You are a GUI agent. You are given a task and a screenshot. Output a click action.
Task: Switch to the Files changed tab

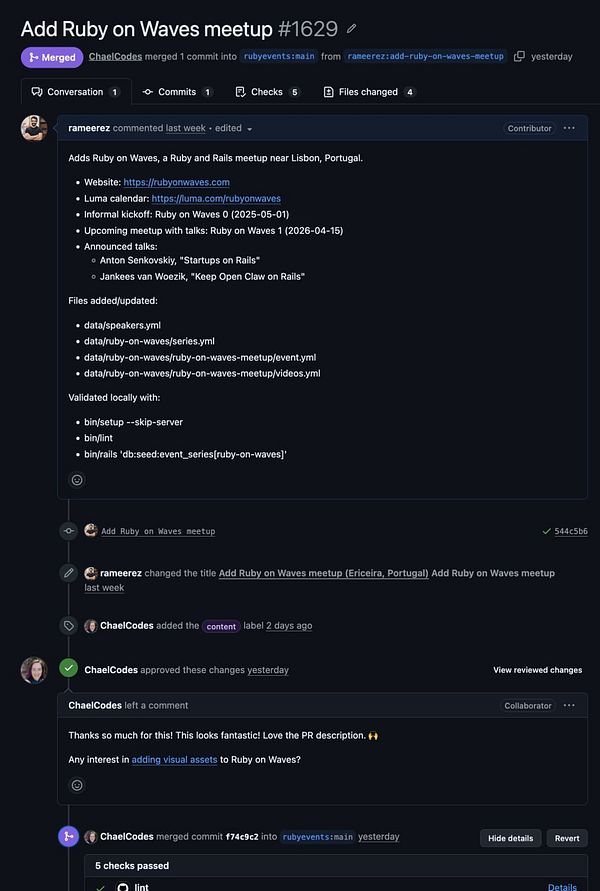[368, 91]
